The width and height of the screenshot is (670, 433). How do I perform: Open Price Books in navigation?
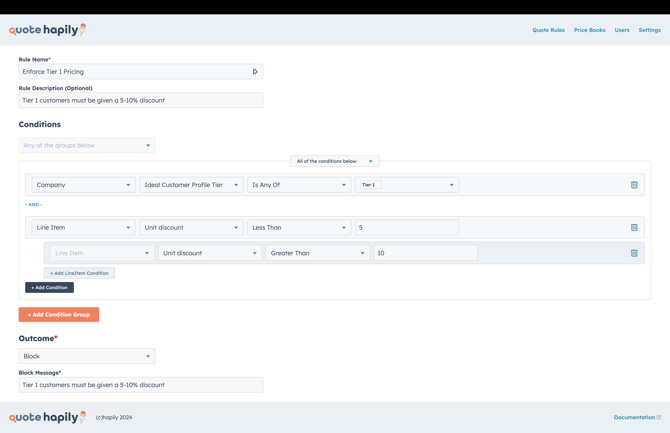[x=589, y=30]
